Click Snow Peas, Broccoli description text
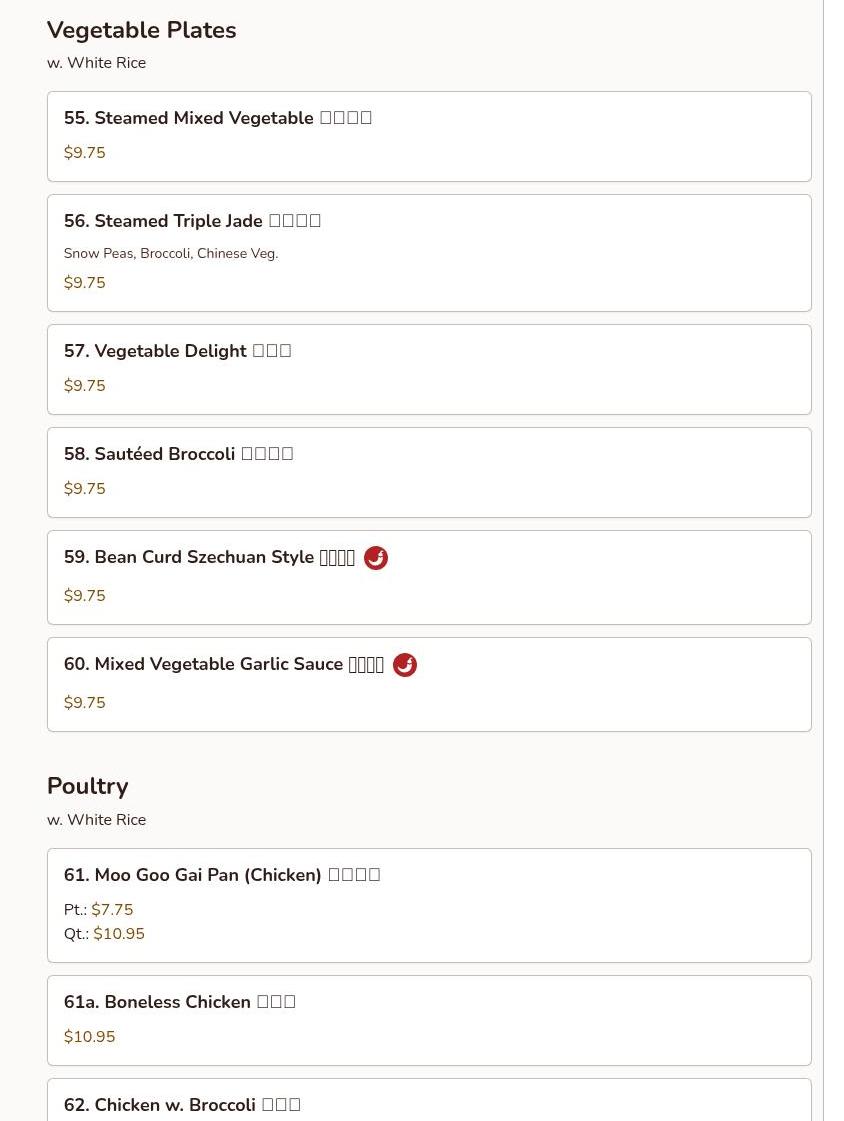Image resolution: width=844 pixels, height=1121 pixels. pos(171,254)
